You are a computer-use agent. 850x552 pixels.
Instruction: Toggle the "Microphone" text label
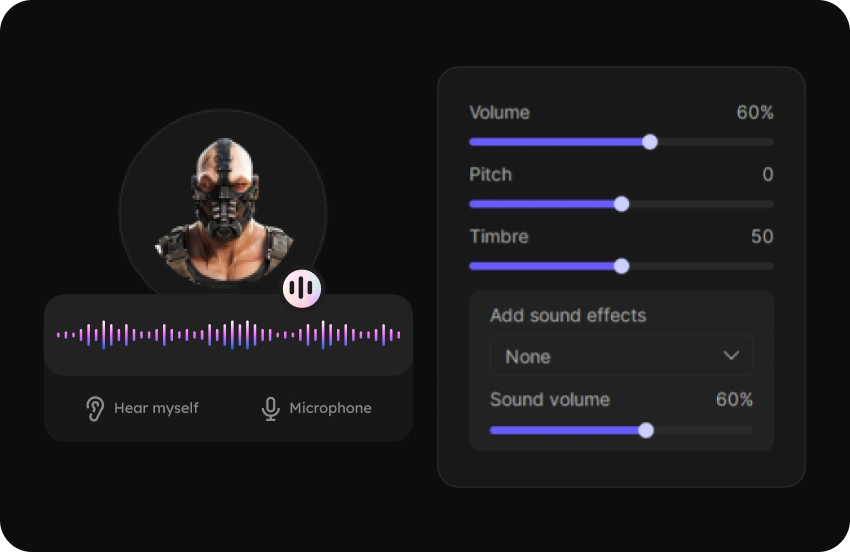pos(330,408)
